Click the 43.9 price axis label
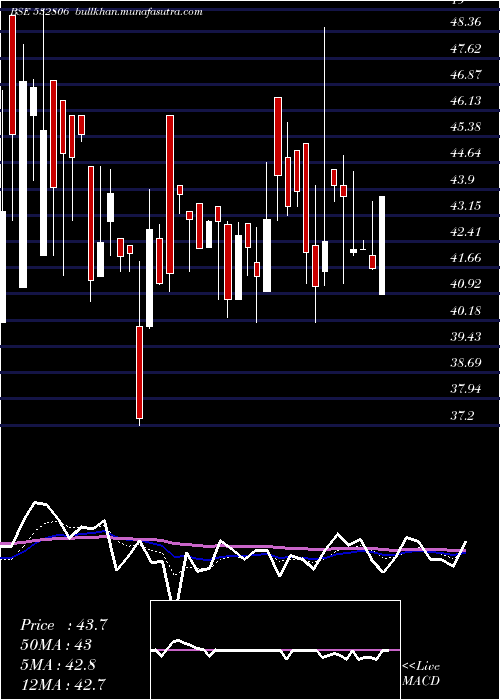 pyautogui.click(x=463, y=180)
